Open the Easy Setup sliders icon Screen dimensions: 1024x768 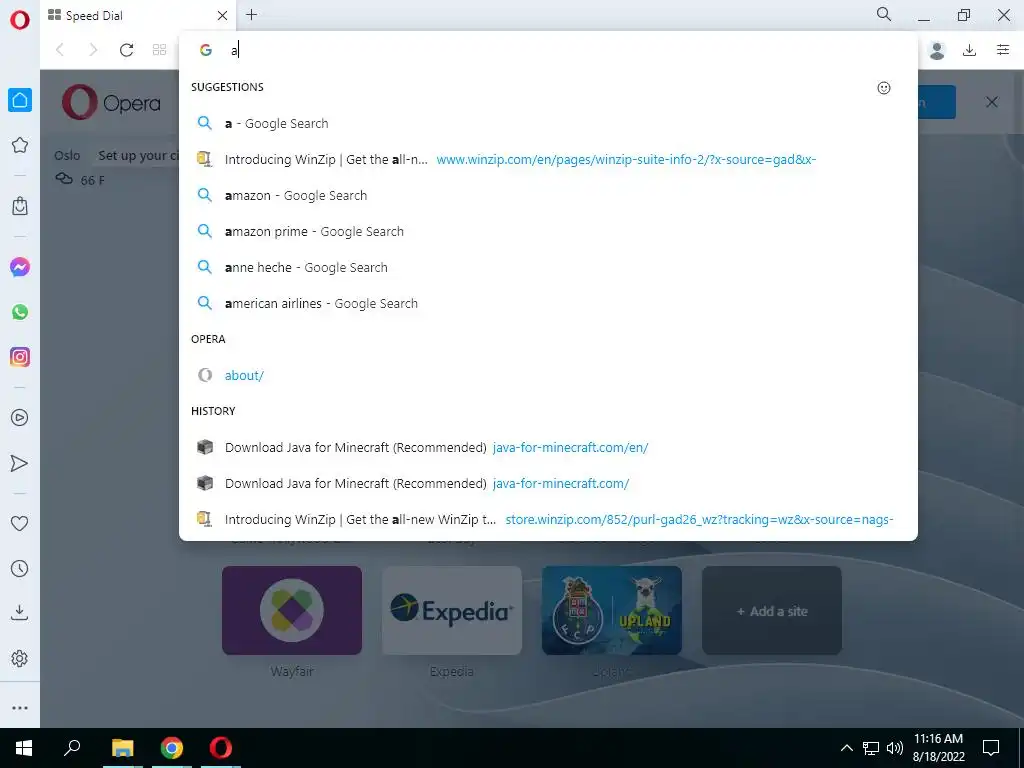pyautogui.click(x=1003, y=50)
